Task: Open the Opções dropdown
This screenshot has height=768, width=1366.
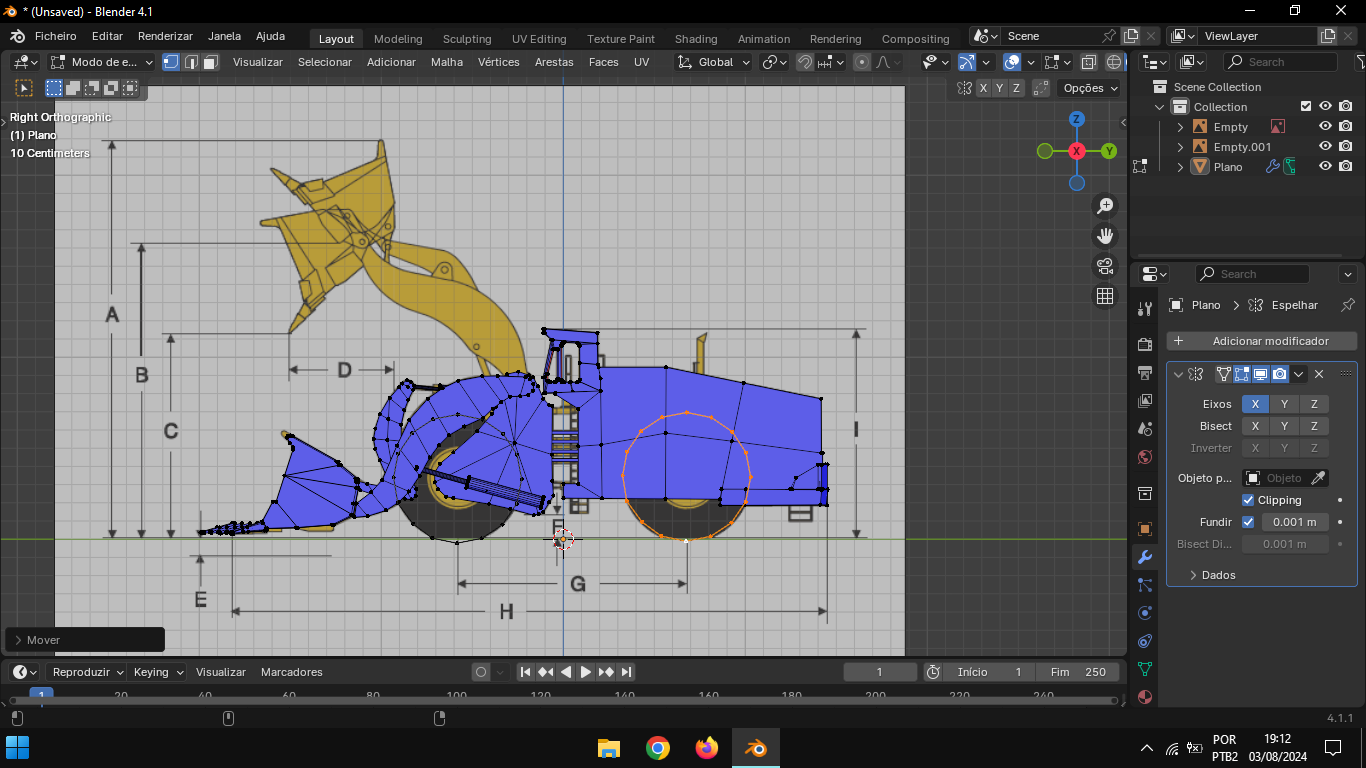Action: [x=1090, y=88]
